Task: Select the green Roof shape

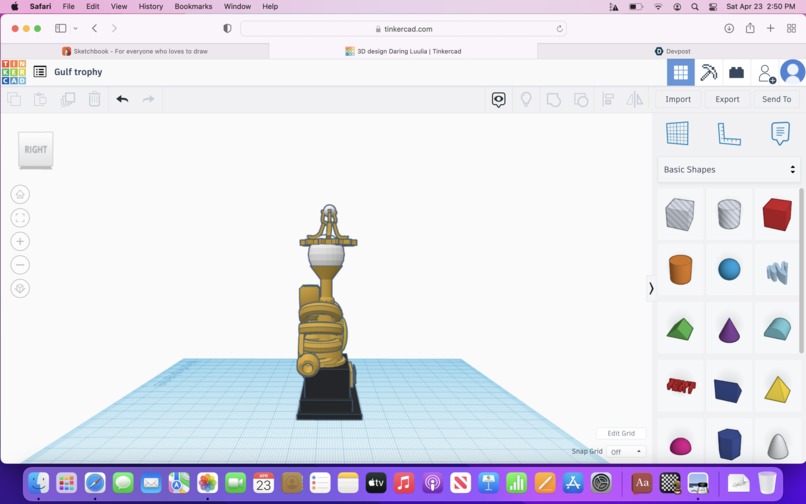Action: (x=680, y=329)
